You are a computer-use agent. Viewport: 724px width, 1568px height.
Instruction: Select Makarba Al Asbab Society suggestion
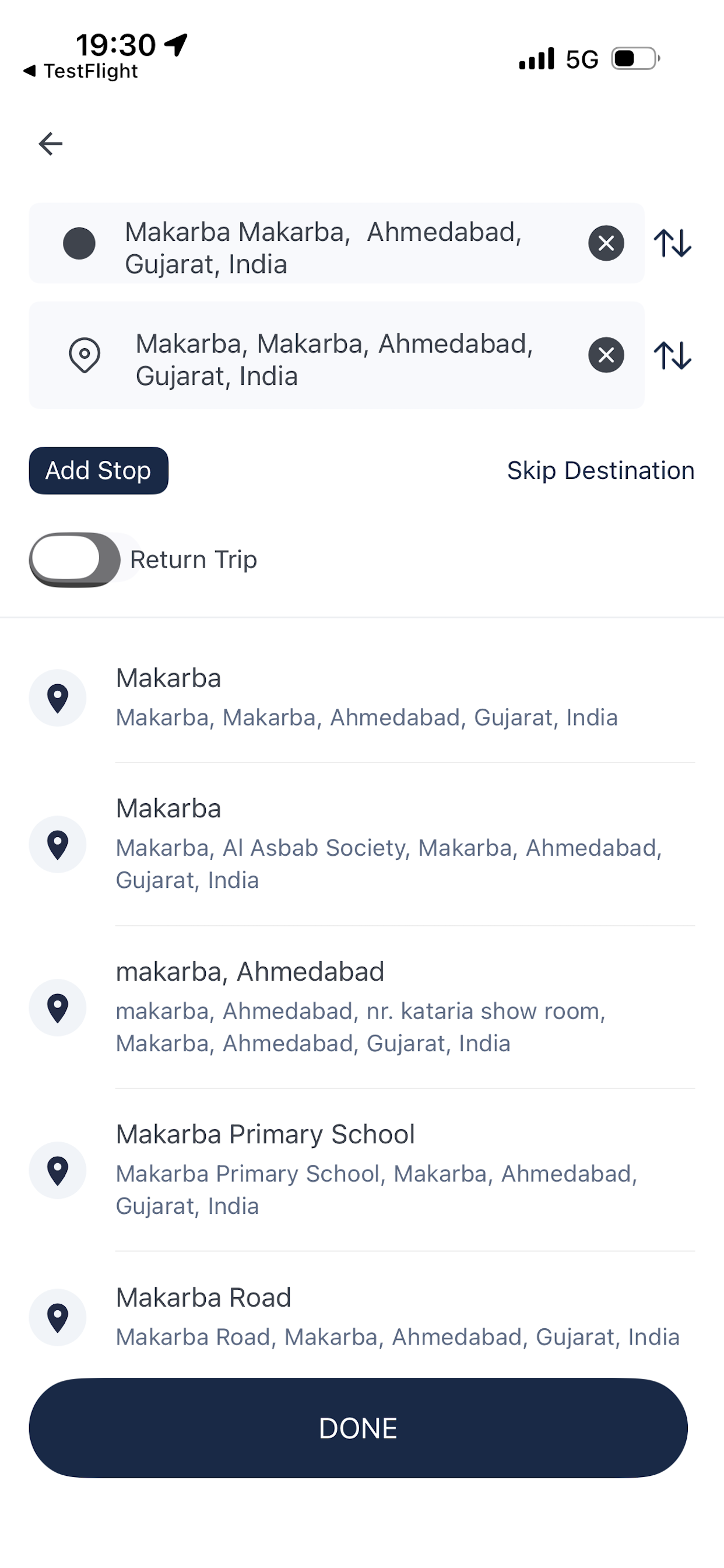point(362,844)
